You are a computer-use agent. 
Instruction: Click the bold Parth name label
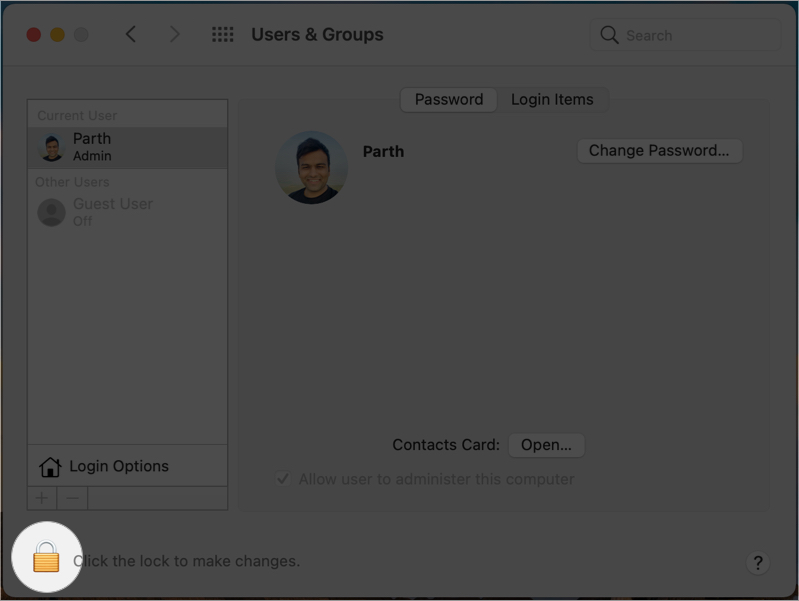click(x=383, y=151)
